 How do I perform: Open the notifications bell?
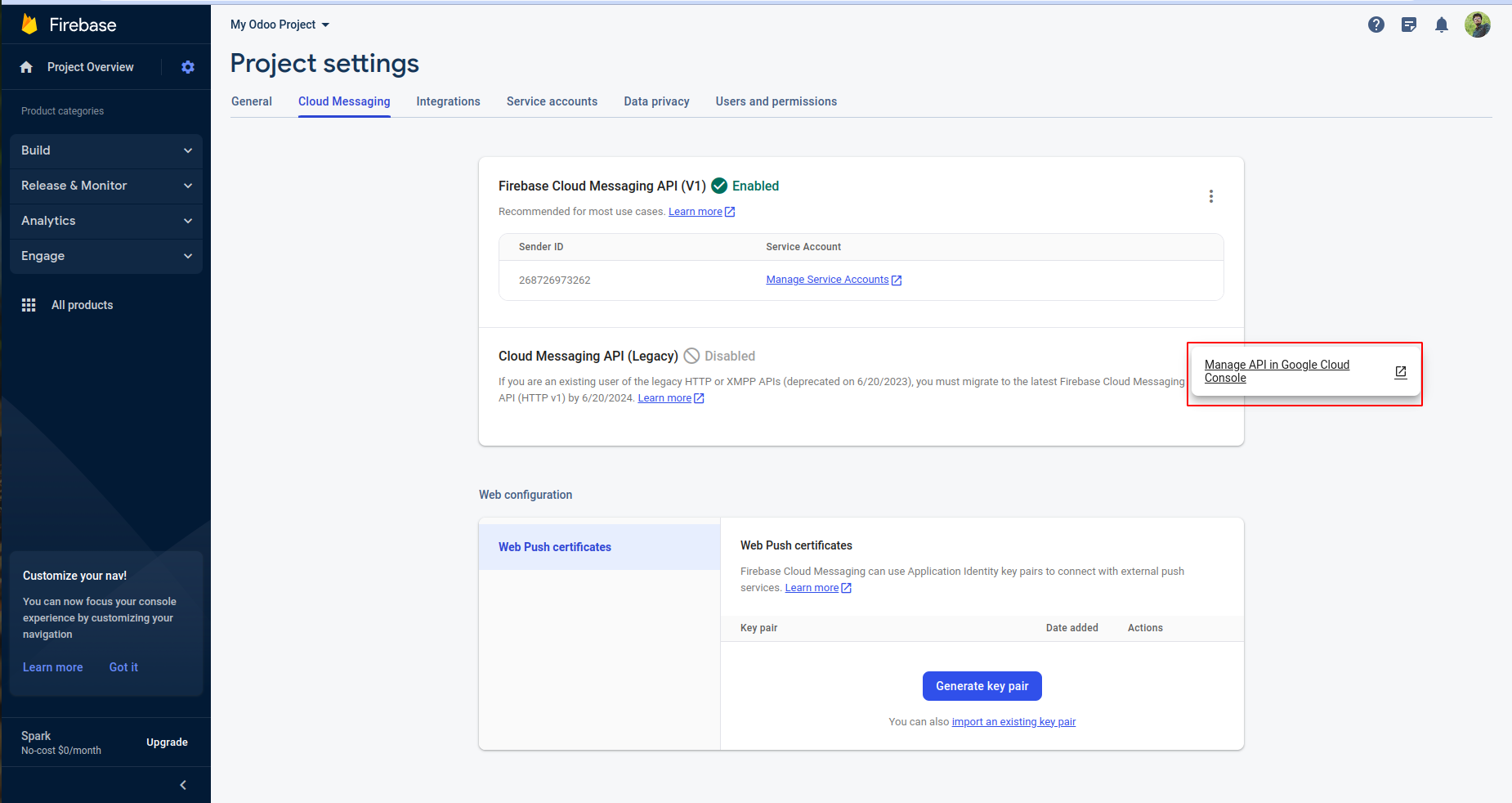click(1442, 25)
